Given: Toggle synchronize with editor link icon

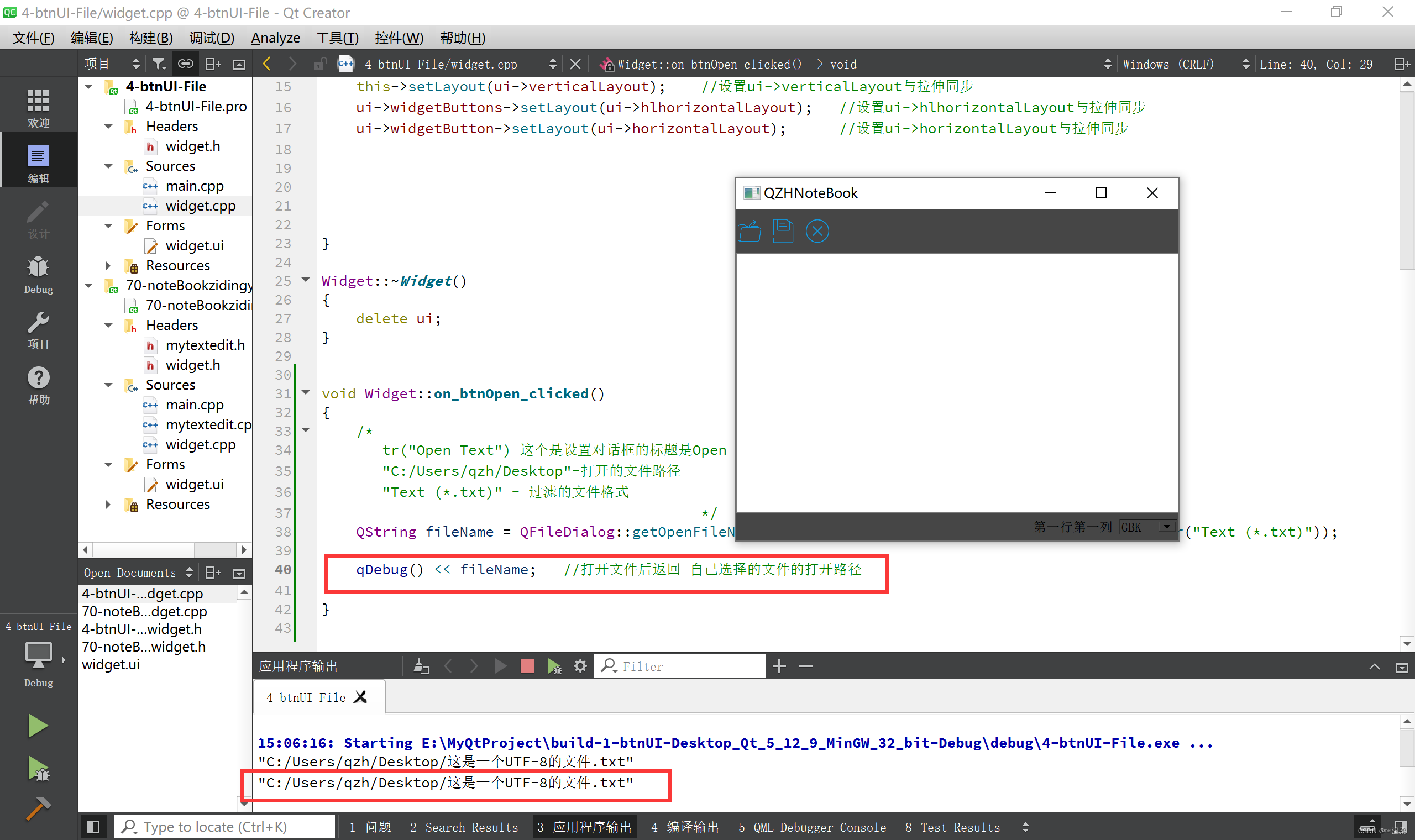Looking at the screenshot, I should [186, 64].
